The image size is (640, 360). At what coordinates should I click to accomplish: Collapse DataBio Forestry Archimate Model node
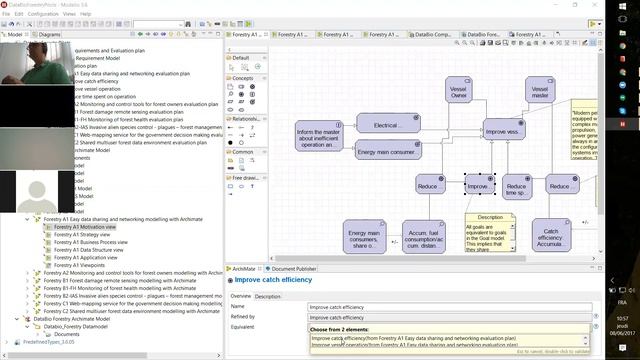tap(17, 319)
